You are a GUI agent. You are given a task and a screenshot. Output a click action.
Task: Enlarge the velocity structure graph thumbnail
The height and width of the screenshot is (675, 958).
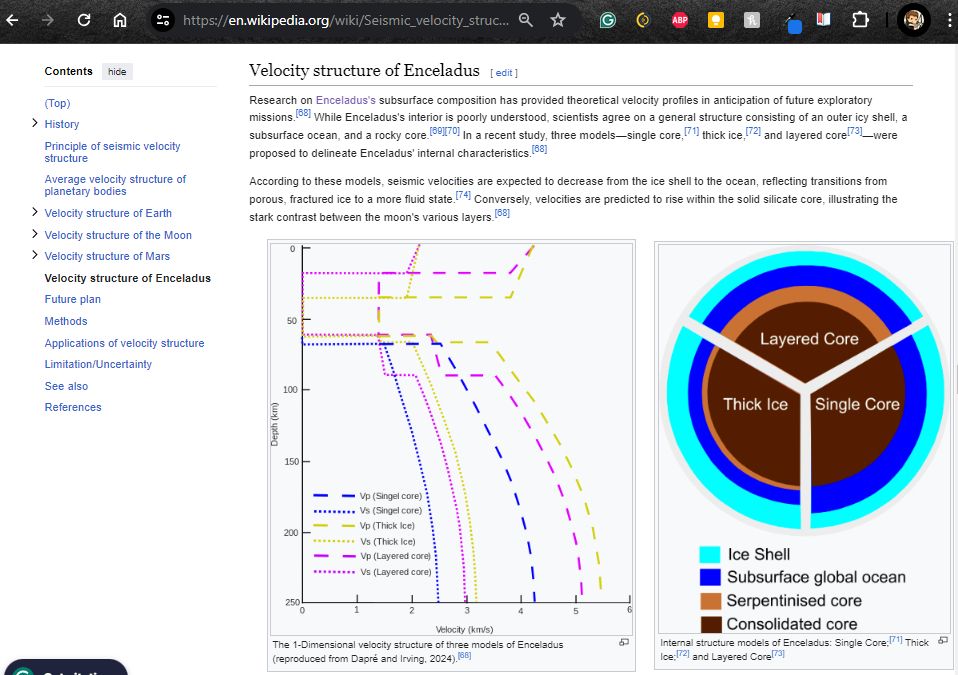[x=624, y=642]
